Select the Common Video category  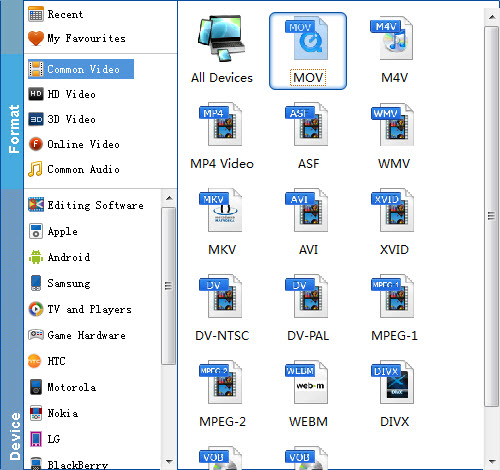[81, 69]
